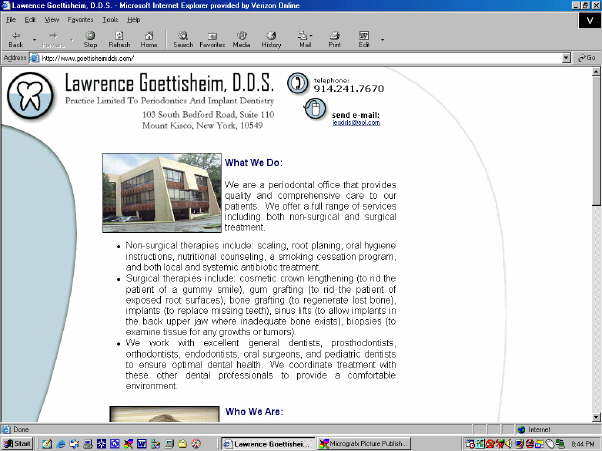Click the phone number 914.241.7670
Screen dimensions: 602x451
[349, 89]
